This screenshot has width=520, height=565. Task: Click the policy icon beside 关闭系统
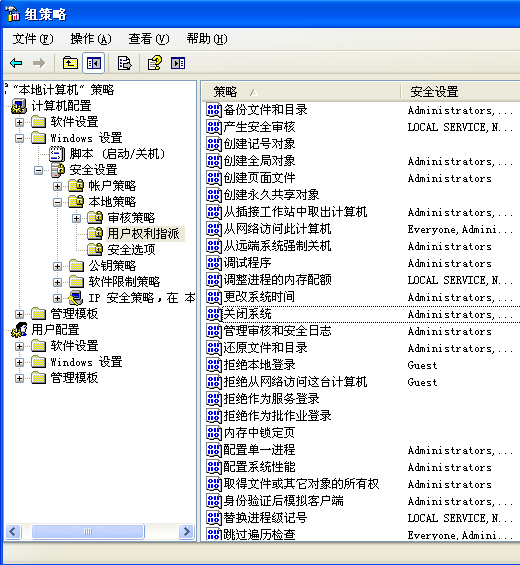pos(213,314)
